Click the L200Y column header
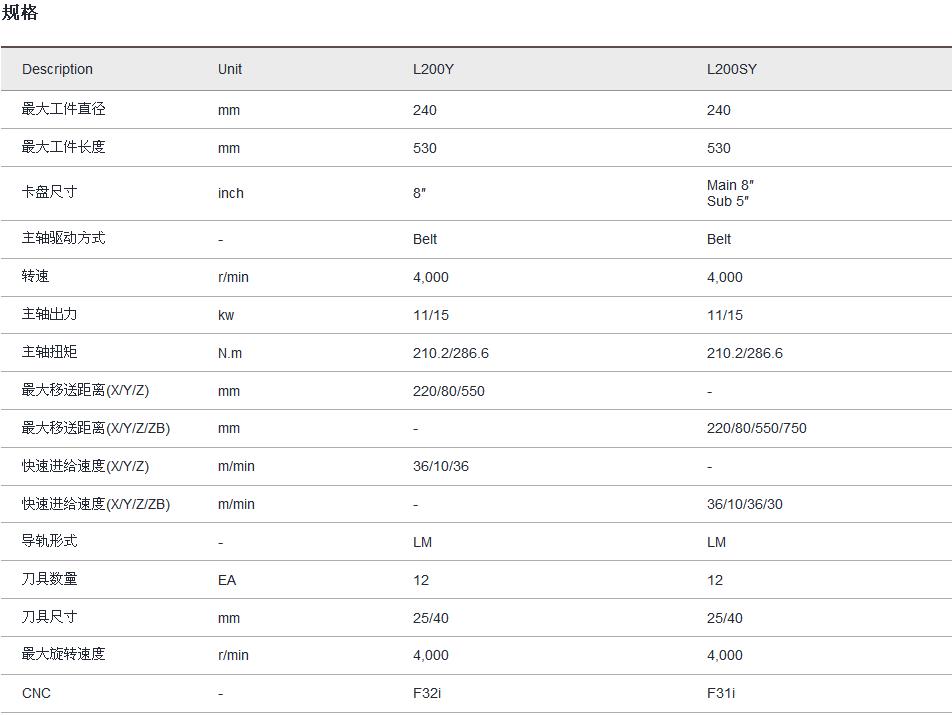 [434, 69]
